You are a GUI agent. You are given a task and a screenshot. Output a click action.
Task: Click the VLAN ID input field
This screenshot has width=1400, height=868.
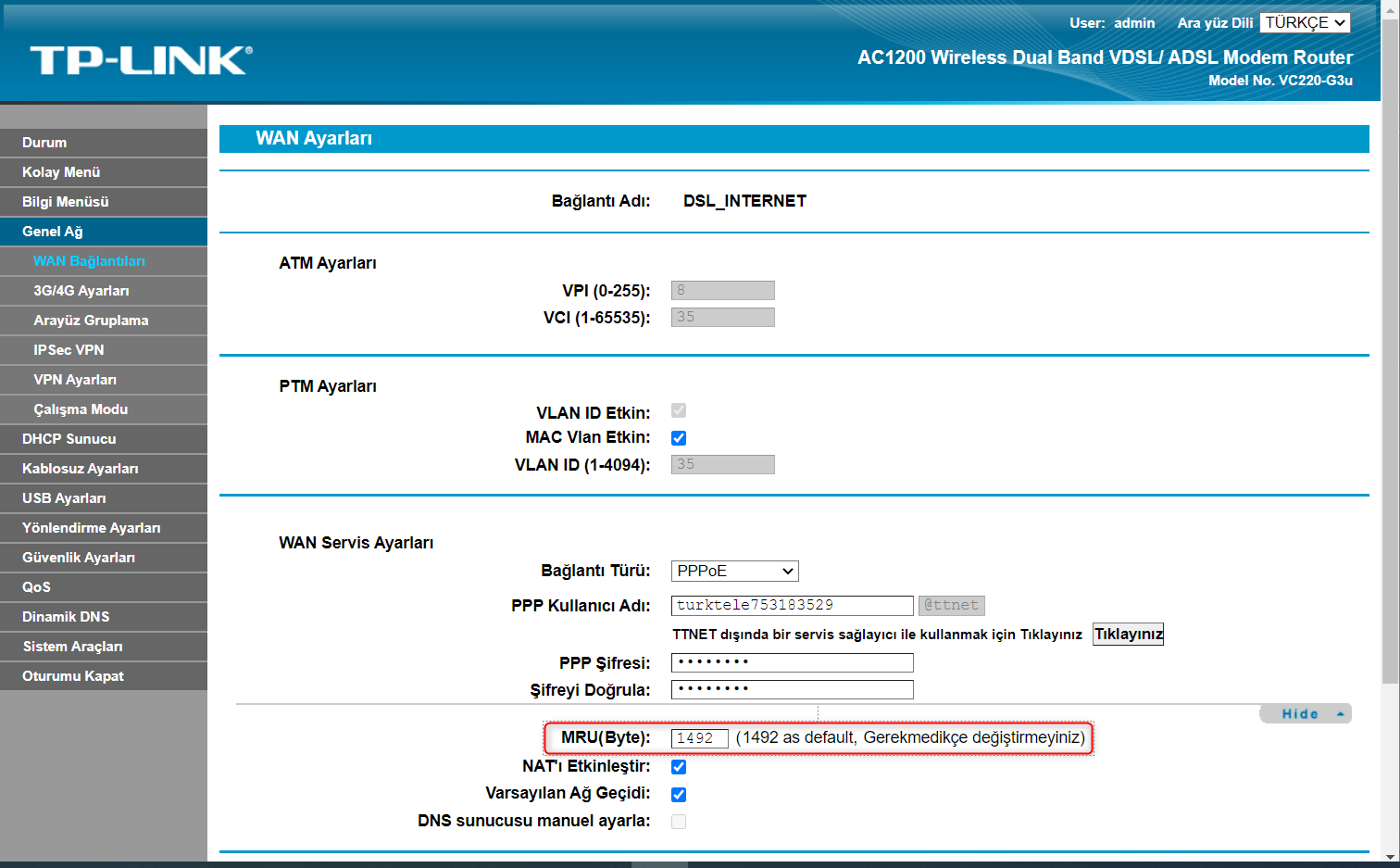[722, 464]
